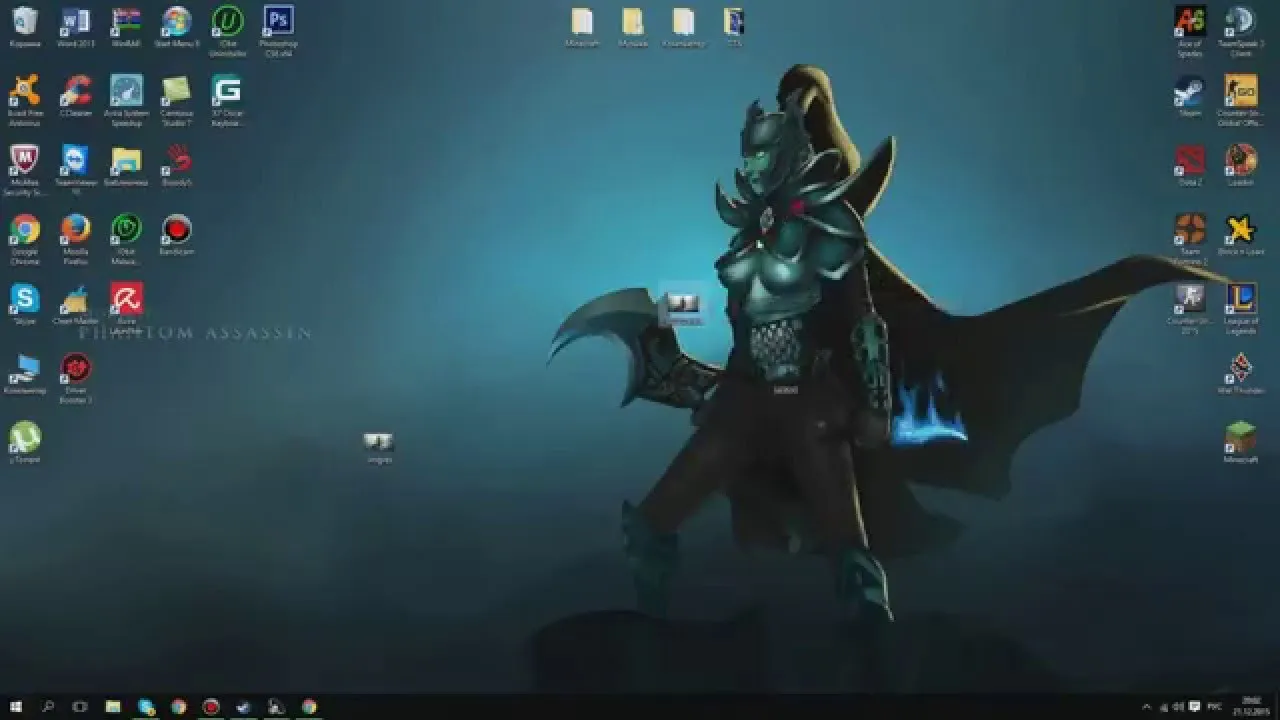
Task: Click the taskbar search magnifier
Action: (48, 707)
